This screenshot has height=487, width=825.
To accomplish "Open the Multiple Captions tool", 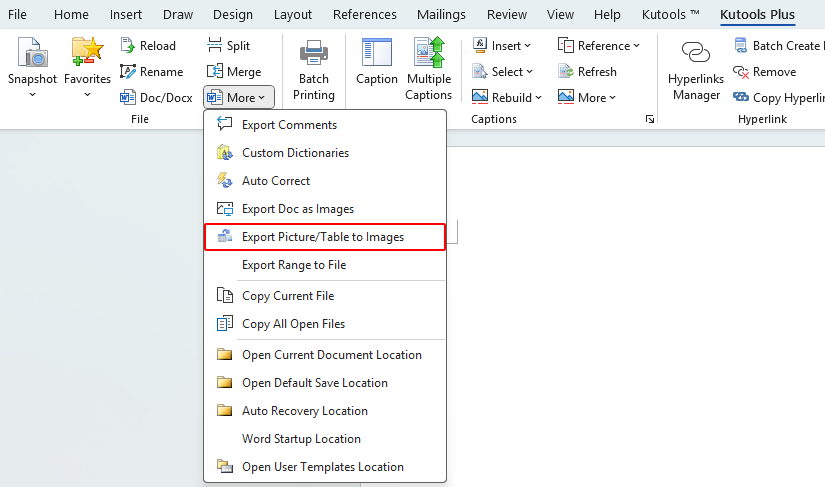I will [428, 55].
